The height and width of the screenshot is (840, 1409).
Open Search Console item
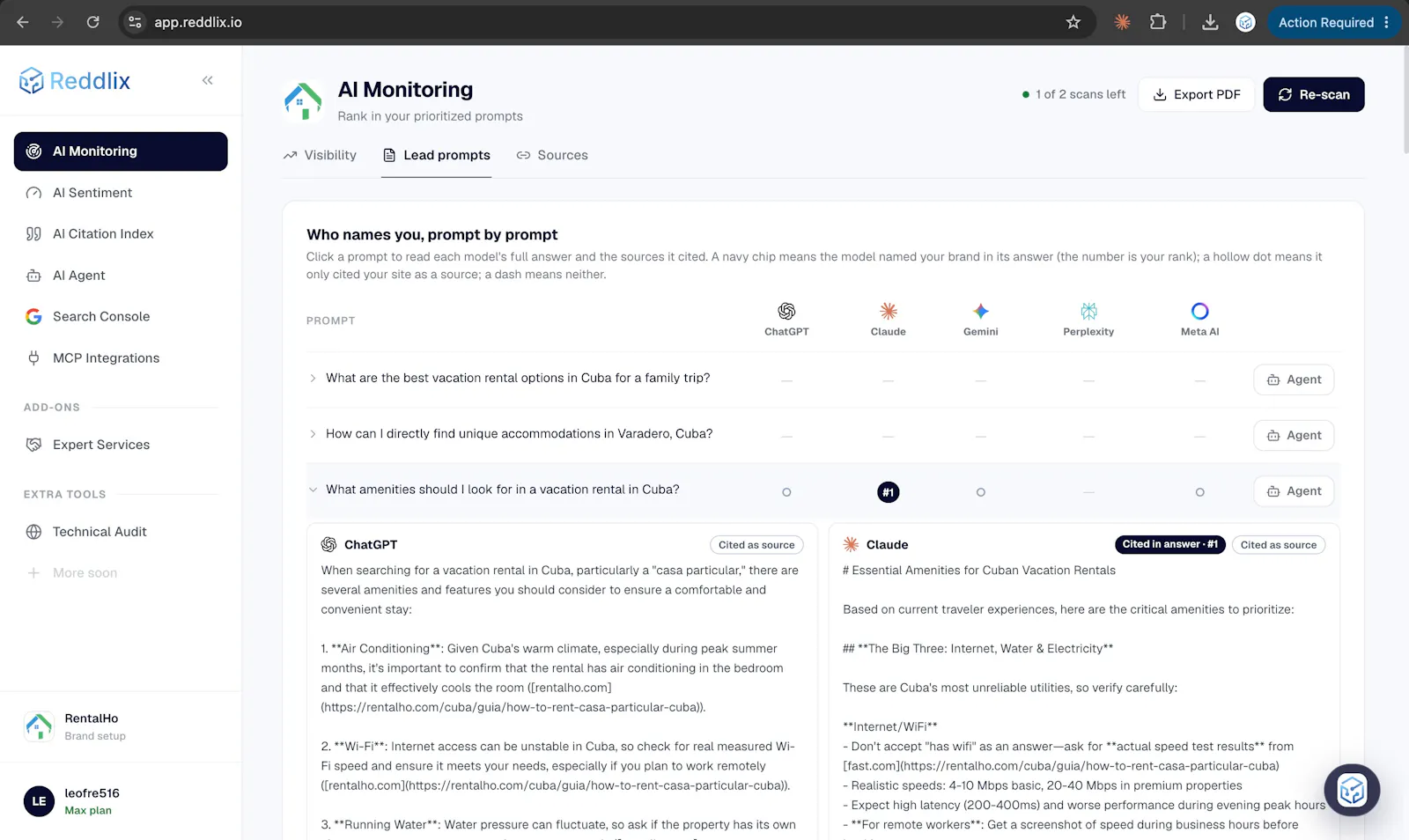point(121,317)
